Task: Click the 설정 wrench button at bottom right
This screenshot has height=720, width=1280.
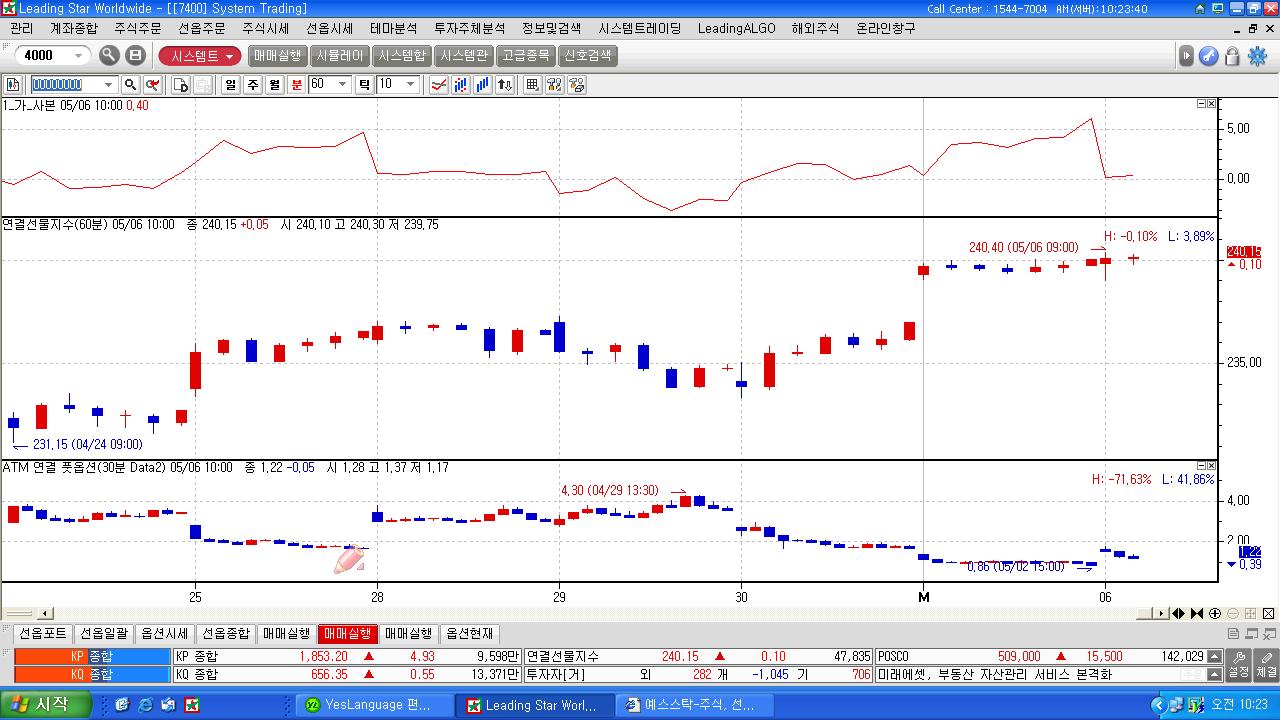Action: coord(1239,664)
